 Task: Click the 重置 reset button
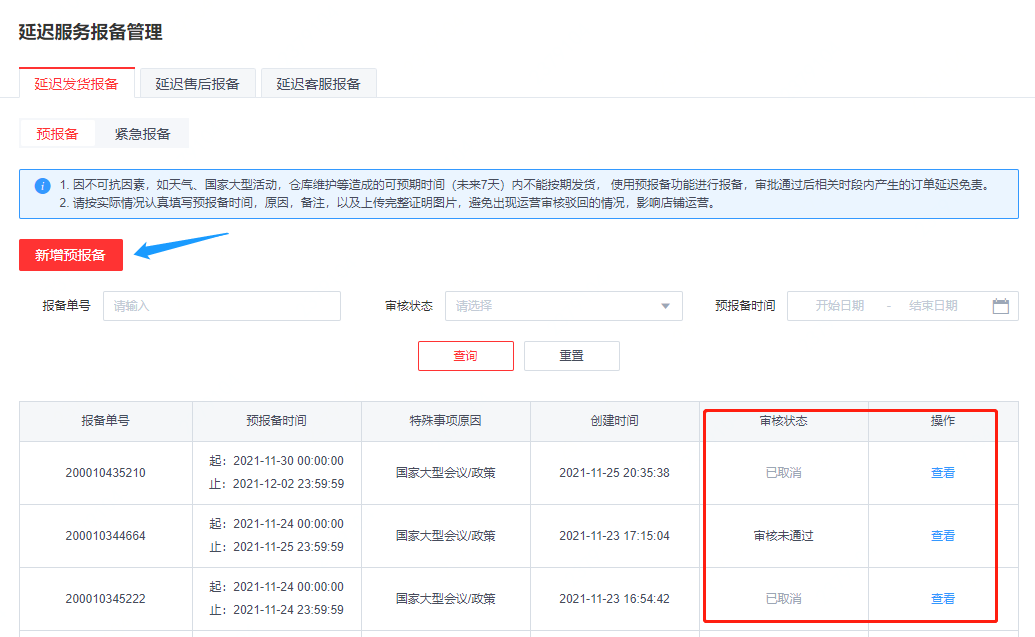pyautogui.click(x=571, y=356)
